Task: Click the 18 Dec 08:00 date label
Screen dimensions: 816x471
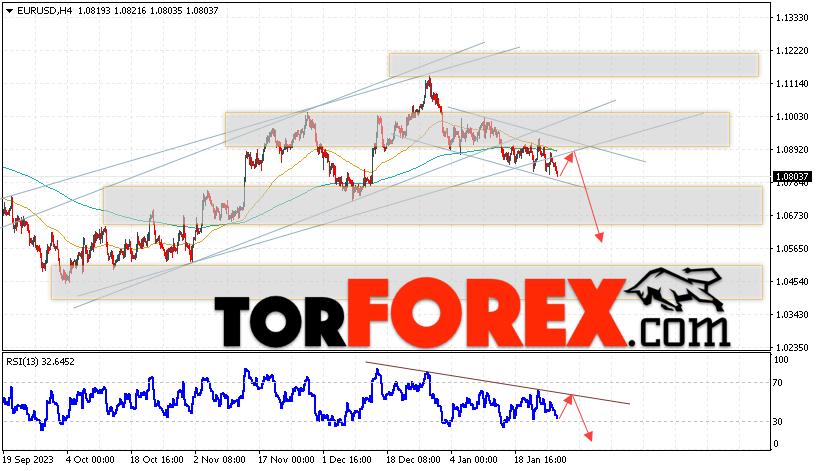Action: tap(413, 460)
